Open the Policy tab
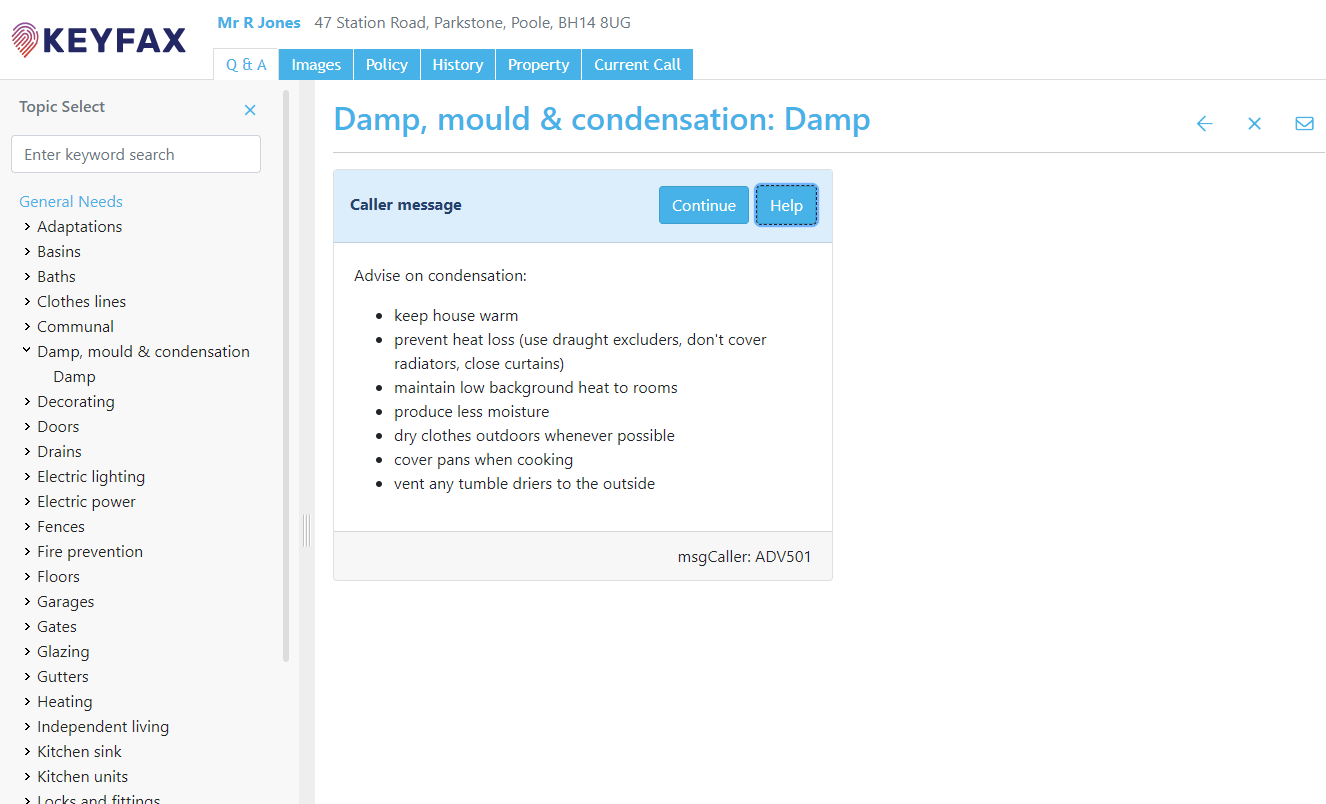Viewport: 1326px width, 804px height. [x=386, y=65]
